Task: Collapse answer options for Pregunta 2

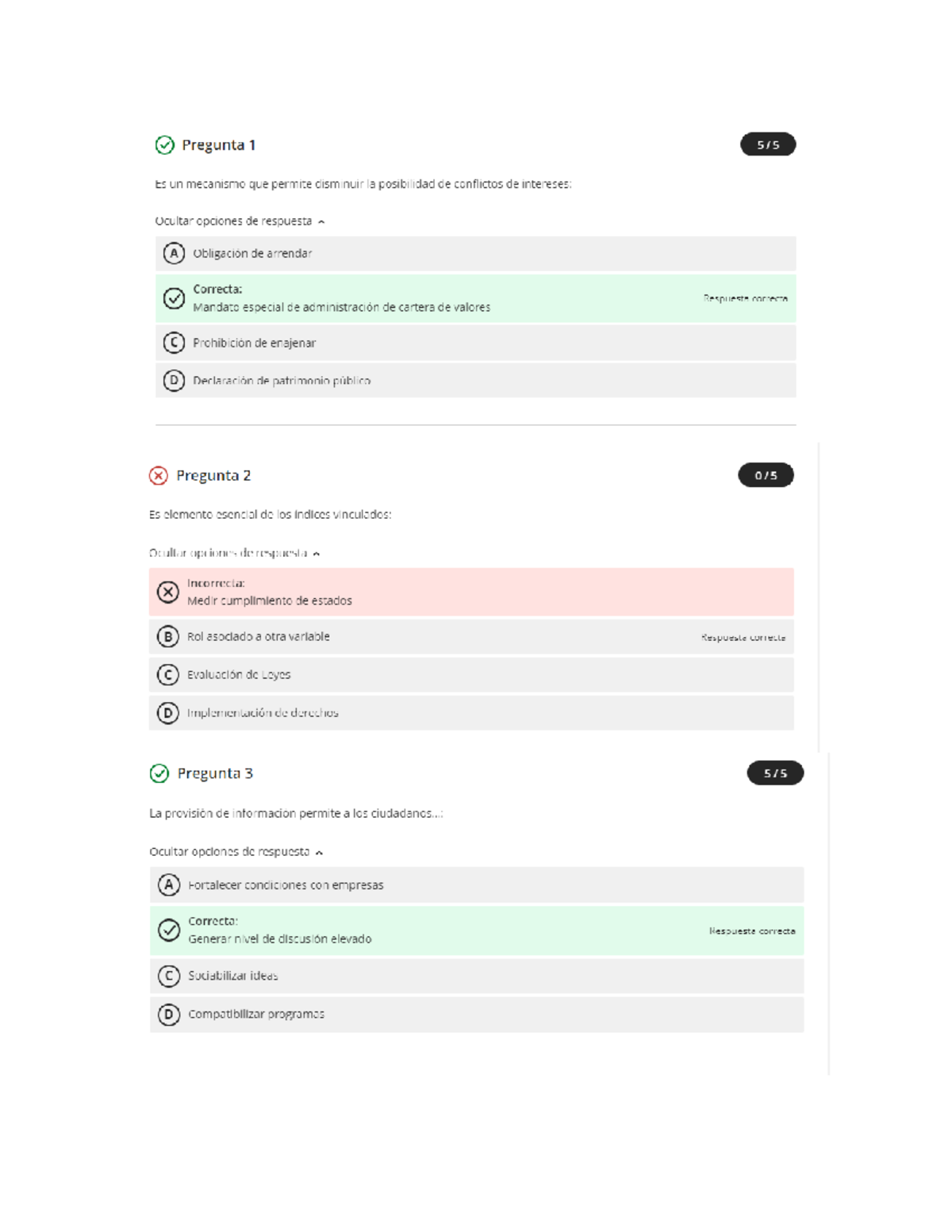Action: [234, 553]
